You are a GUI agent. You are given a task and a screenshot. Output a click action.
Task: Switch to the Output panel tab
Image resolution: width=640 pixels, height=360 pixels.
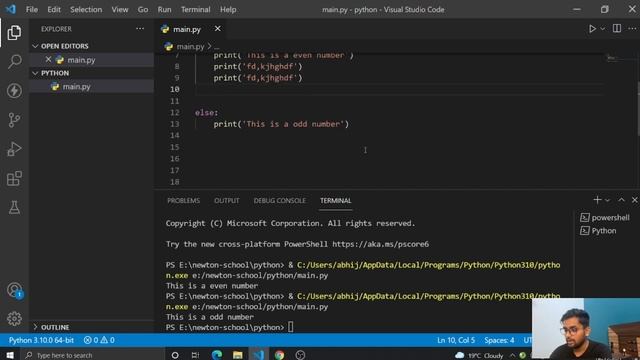click(227, 200)
